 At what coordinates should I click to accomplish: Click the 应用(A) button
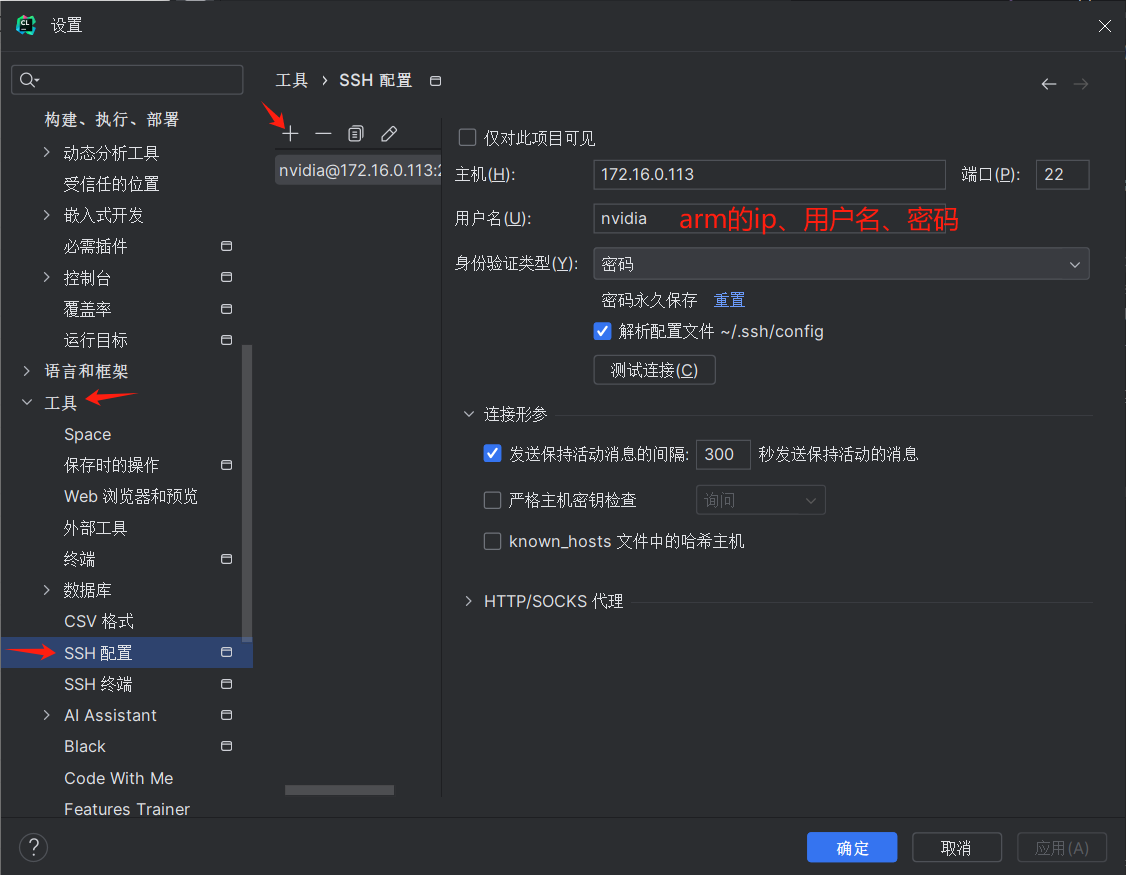coord(1061,848)
